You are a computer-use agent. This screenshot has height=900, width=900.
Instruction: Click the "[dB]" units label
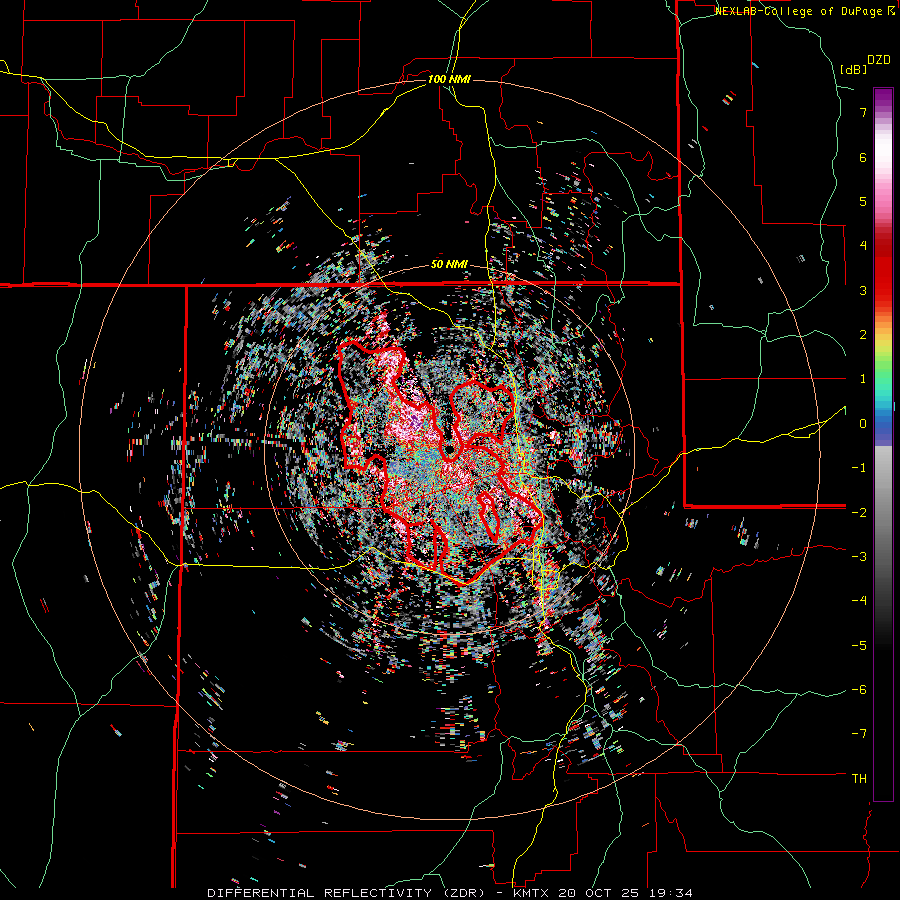click(x=853, y=69)
